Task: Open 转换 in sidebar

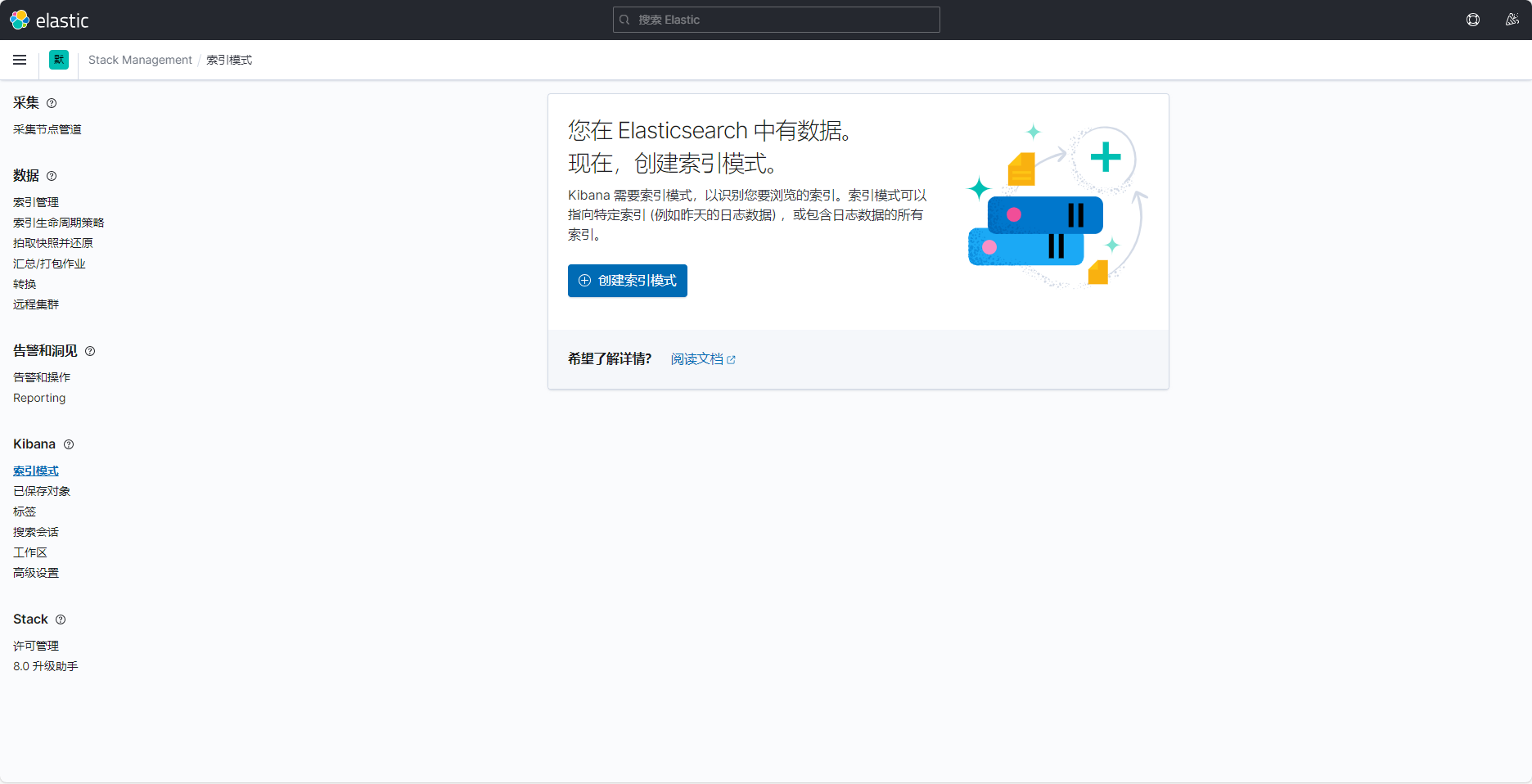Action: click(25, 284)
